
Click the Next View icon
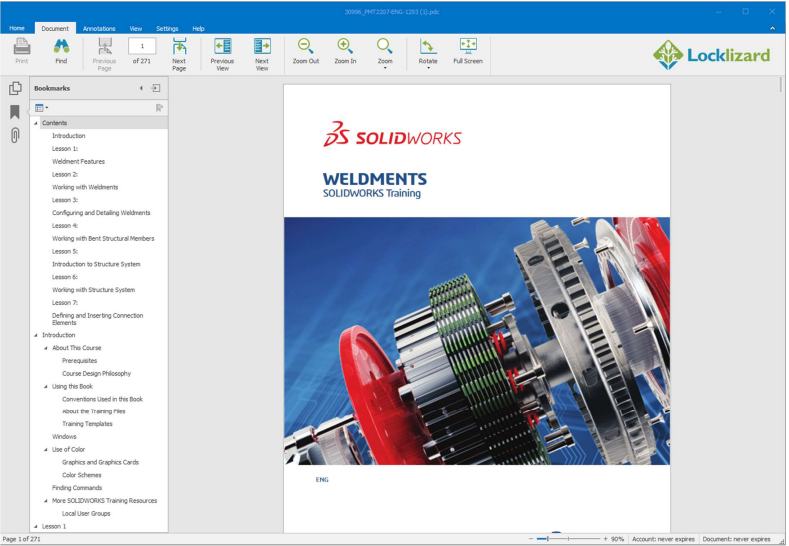(262, 46)
